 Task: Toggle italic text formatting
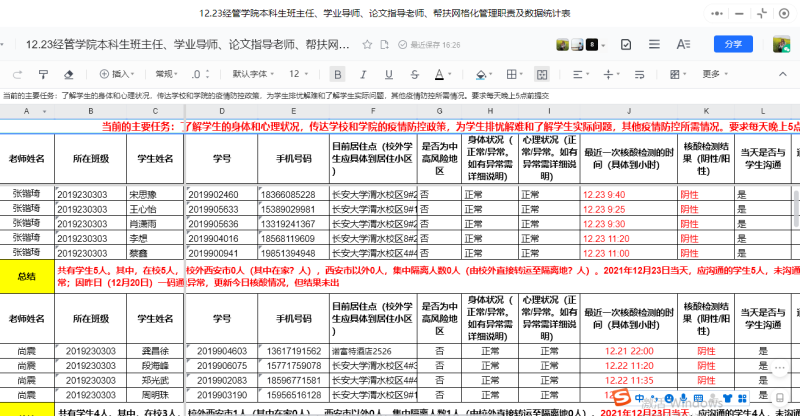tap(365, 74)
